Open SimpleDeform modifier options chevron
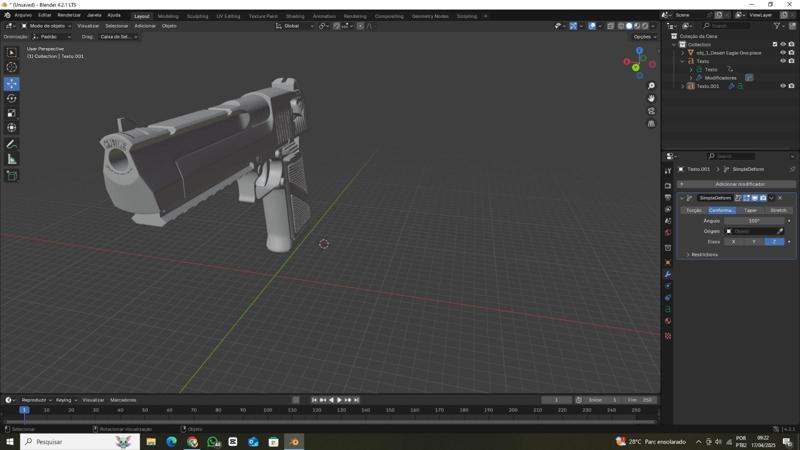The height and width of the screenshot is (450, 800). [771, 198]
